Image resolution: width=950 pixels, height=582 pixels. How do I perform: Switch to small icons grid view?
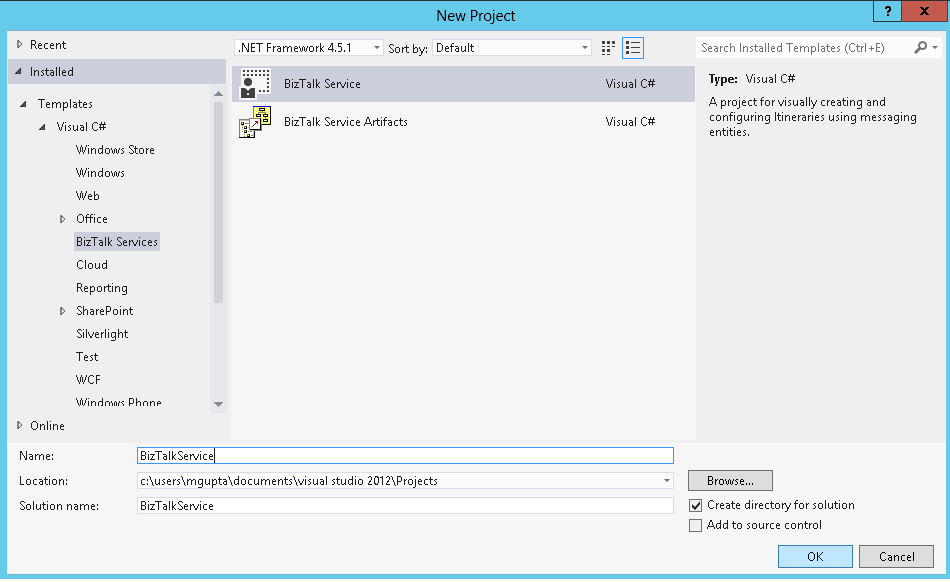click(x=608, y=48)
